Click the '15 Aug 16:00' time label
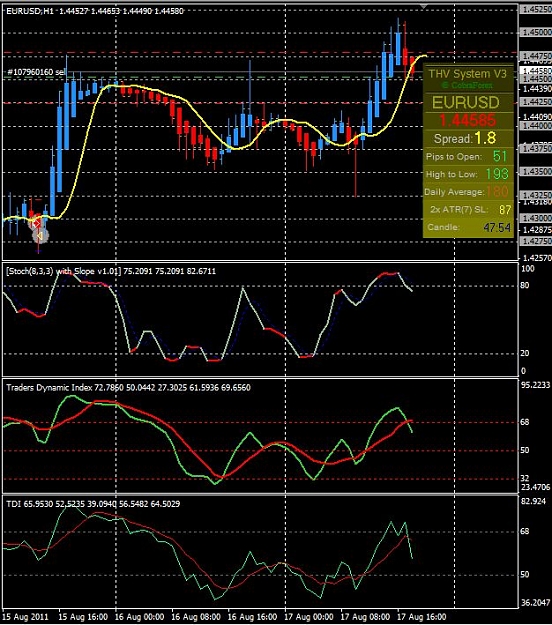 83,617
